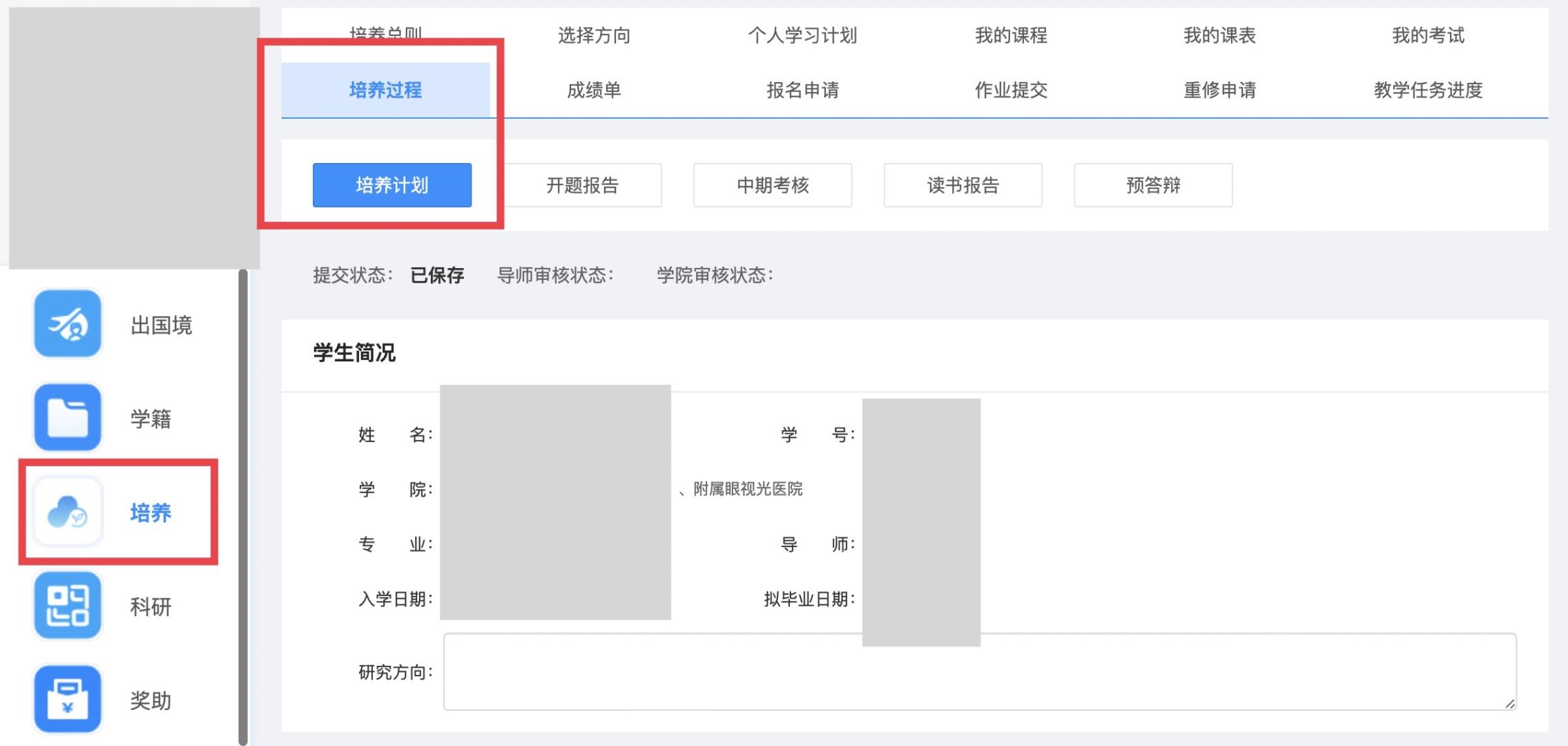The width and height of the screenshot is (1568, 746).
Task: Open the 重修申请 tab
Action: pyautogui.click(x=1219, y=90)
